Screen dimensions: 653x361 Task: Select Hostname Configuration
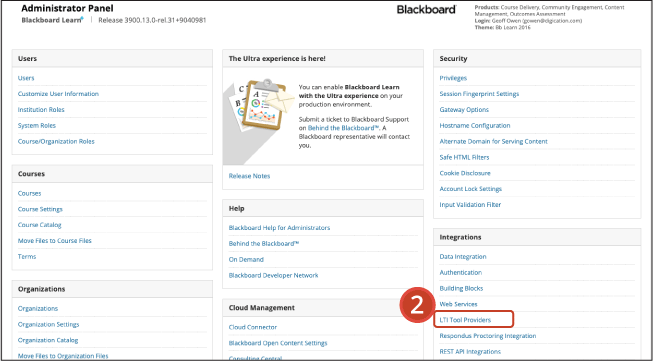point(475,125)
